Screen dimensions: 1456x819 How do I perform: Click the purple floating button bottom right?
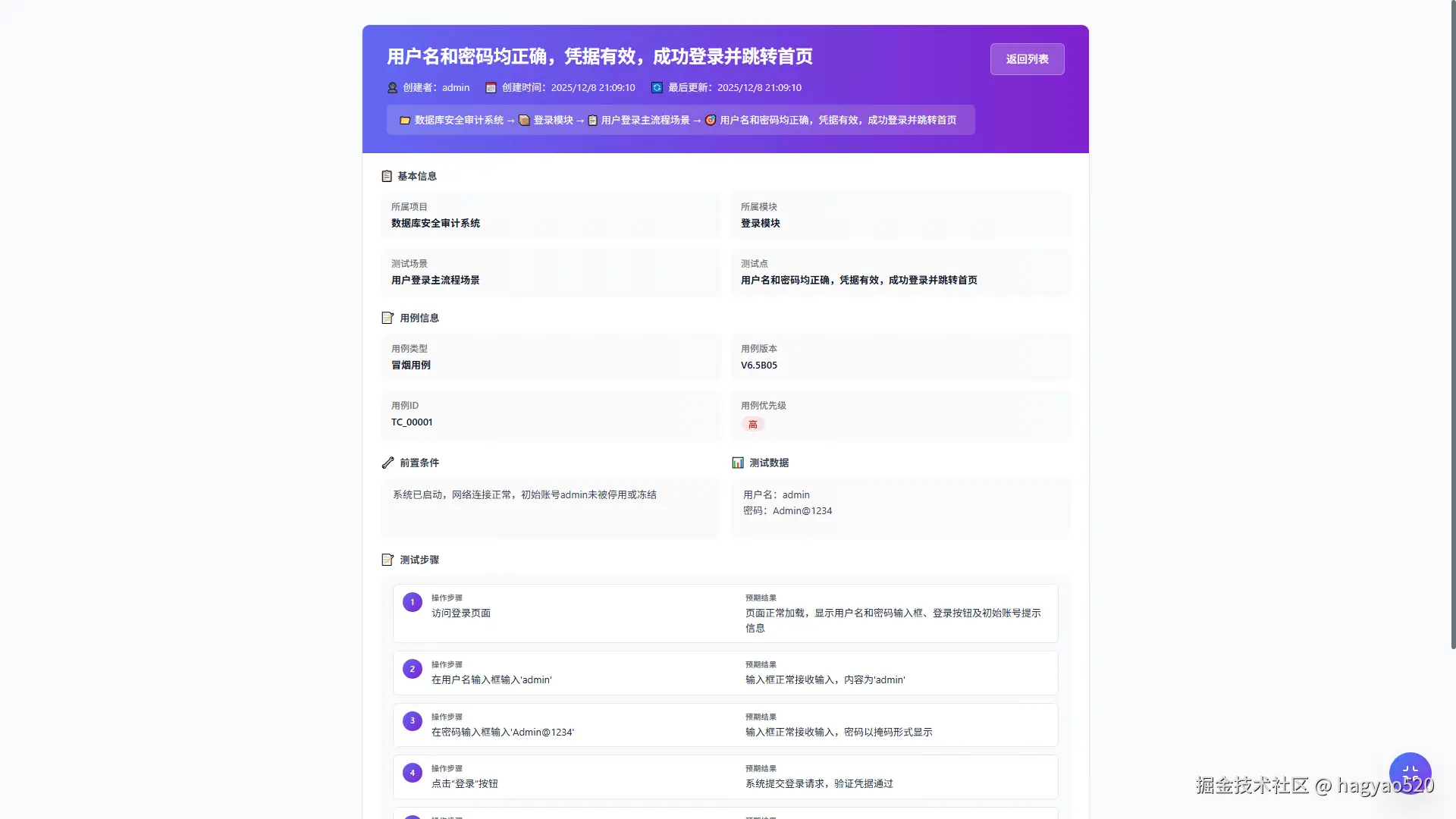tap(1410, 773)
